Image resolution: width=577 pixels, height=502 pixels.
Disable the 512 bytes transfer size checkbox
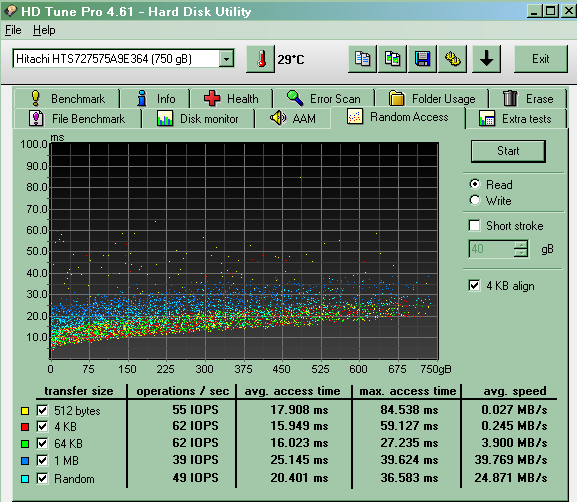coord(42,410)
